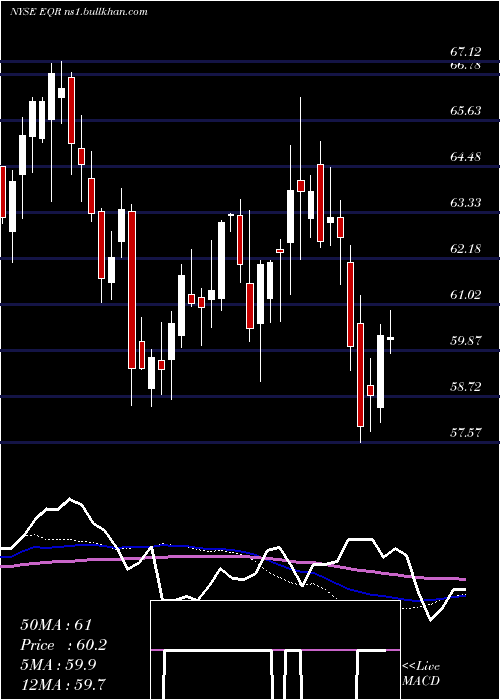Select the 64.48 price level label
500x700 pixels.
pyautogui.click(x=466, y=157)
